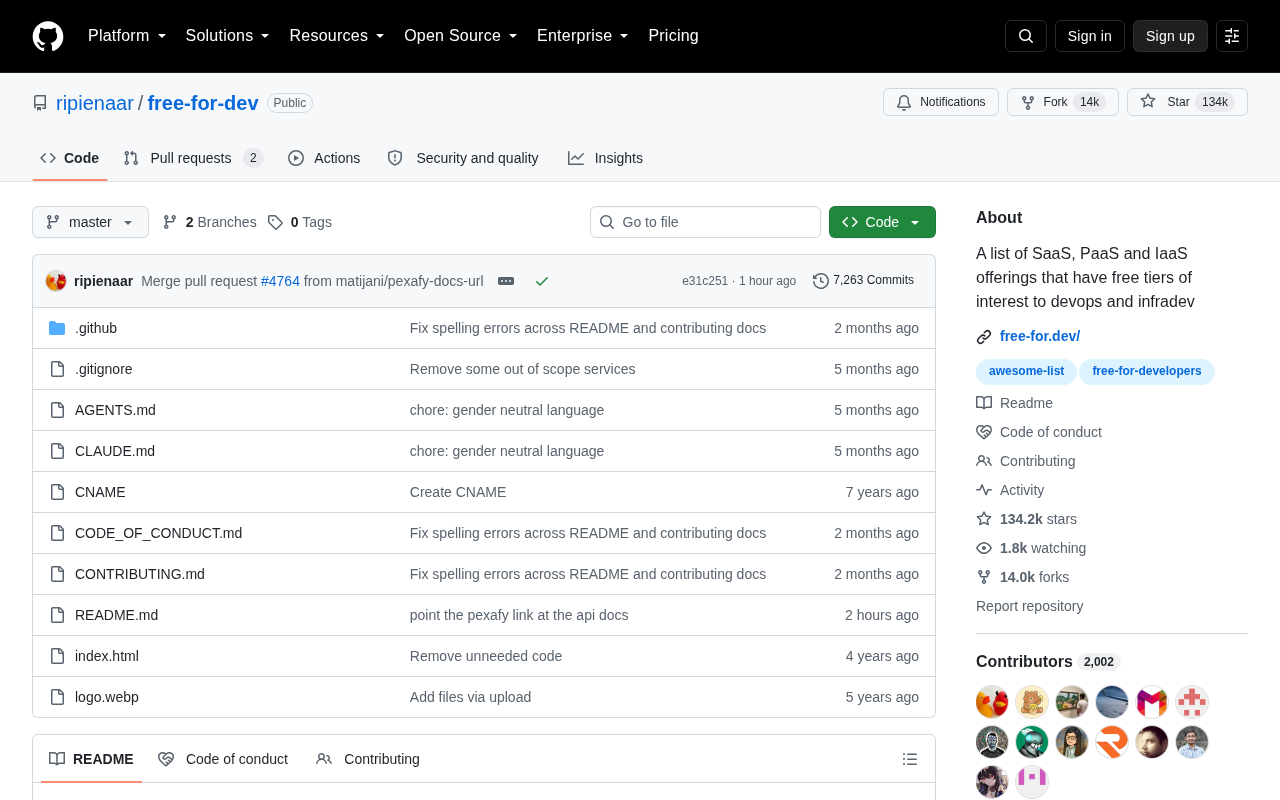Expand the Resources menu
The height and width of the screenshot is (800, 1280).
[x=337, y=36]
